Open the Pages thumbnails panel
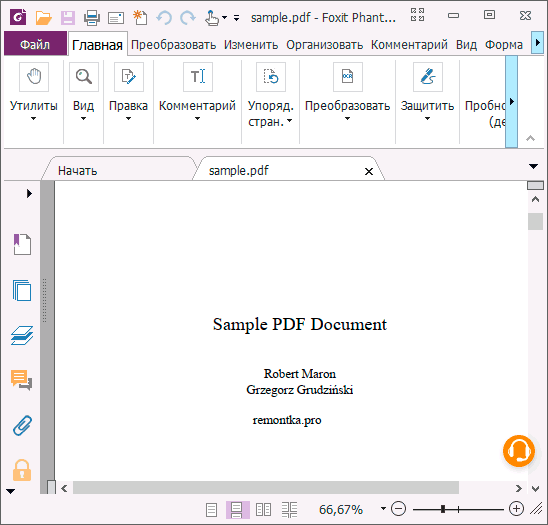 (x=22, y=290)
